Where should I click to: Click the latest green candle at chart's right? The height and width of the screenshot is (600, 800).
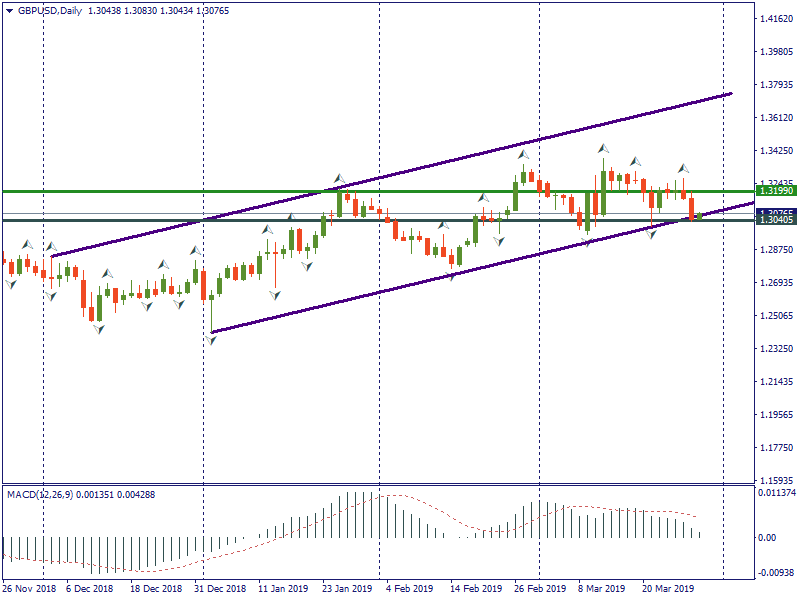700,216
